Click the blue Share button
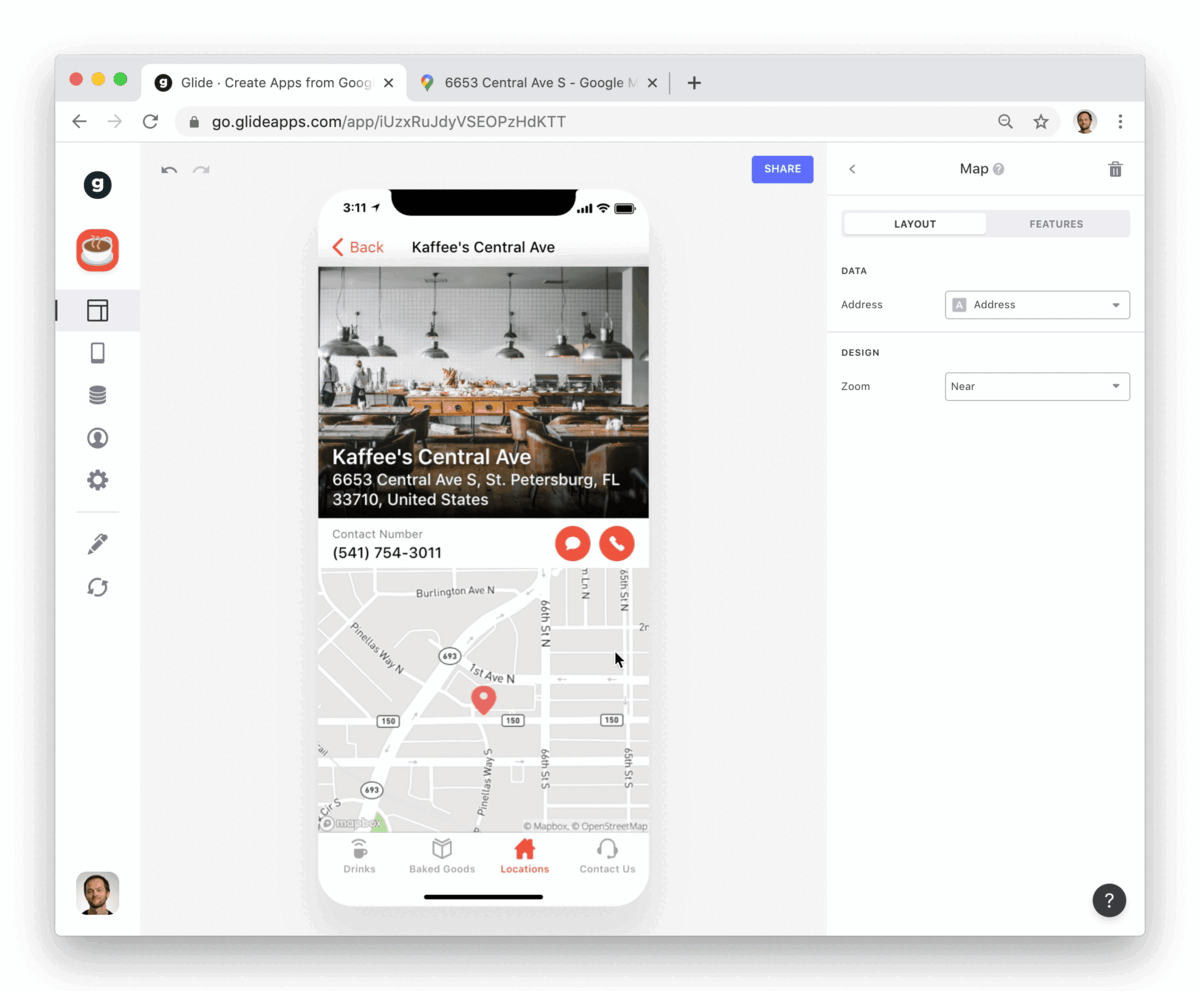This screenshot has width=1200, height=991. [x=783, y=169]
